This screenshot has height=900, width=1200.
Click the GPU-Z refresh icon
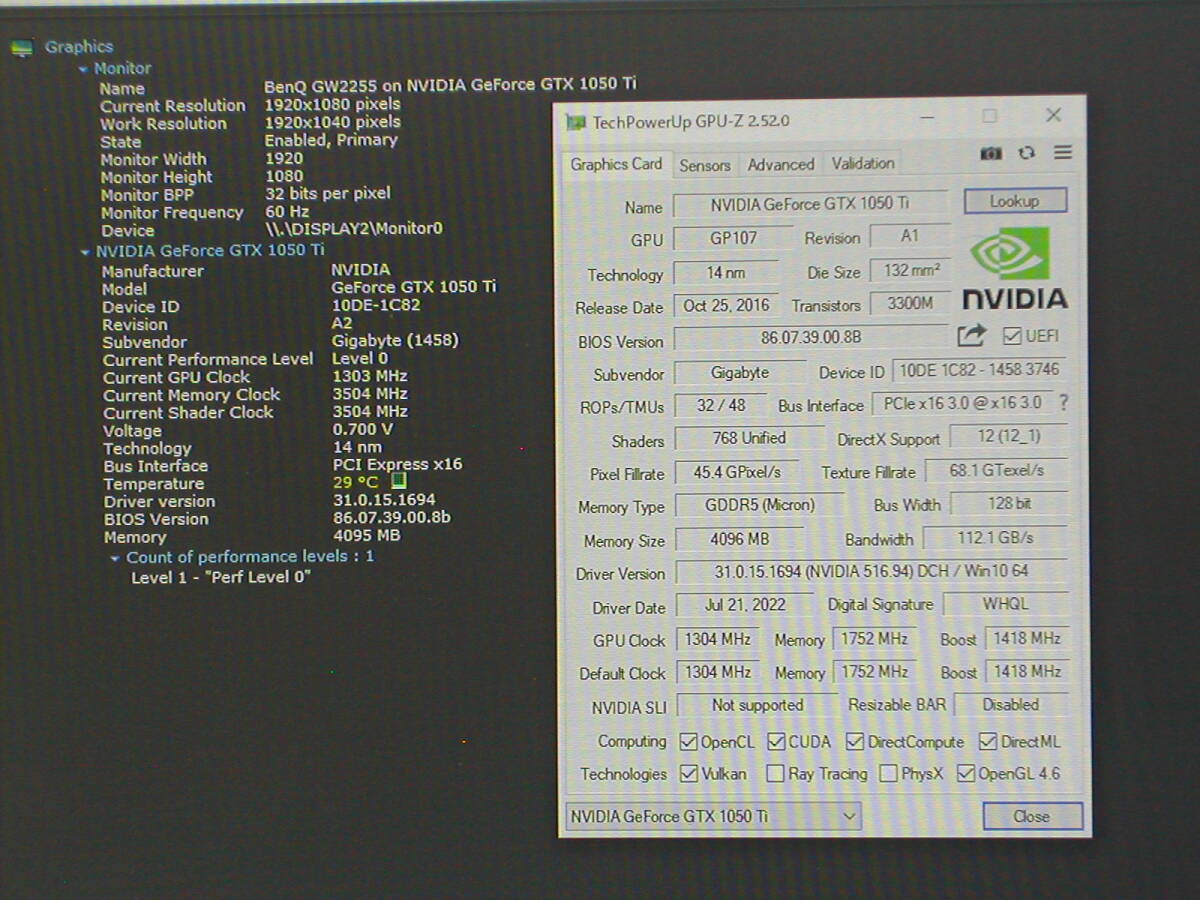click(x=1026, y=153)
